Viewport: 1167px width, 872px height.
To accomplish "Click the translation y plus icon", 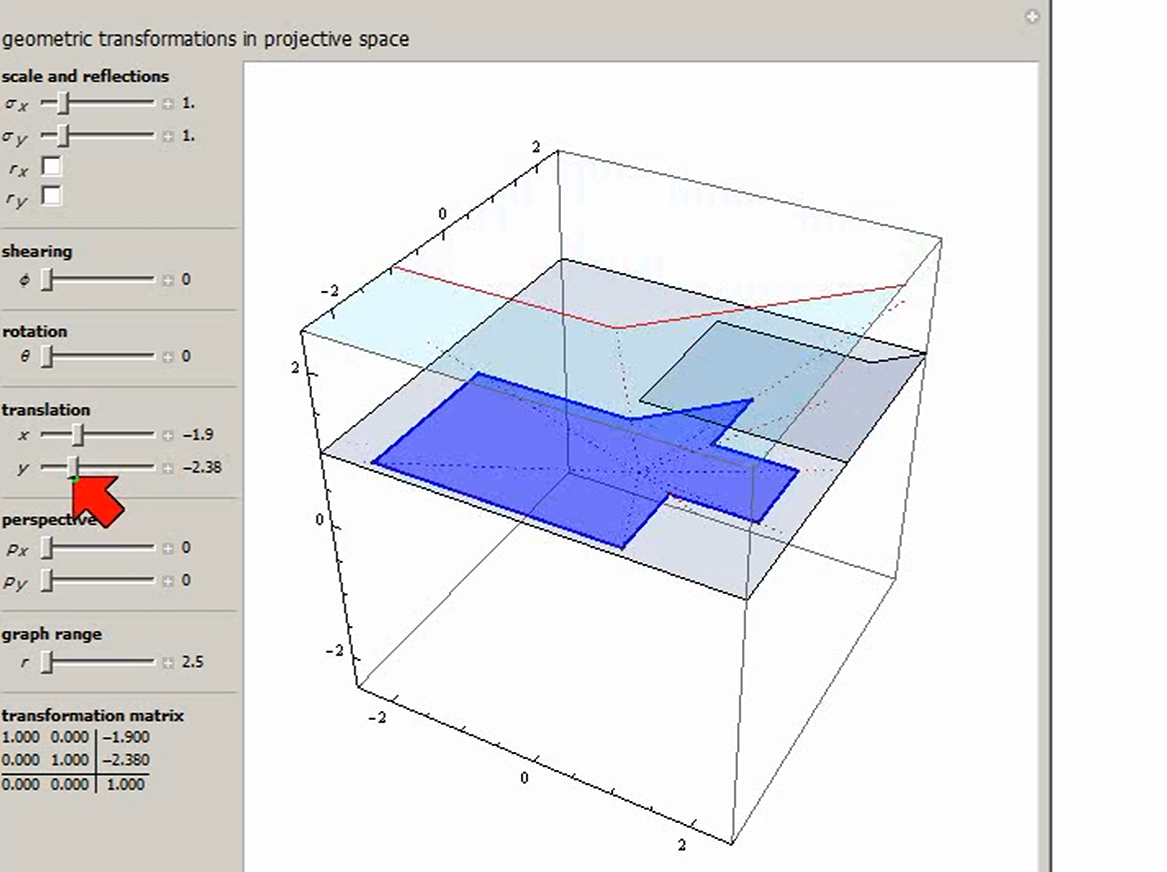I will 168,468.
